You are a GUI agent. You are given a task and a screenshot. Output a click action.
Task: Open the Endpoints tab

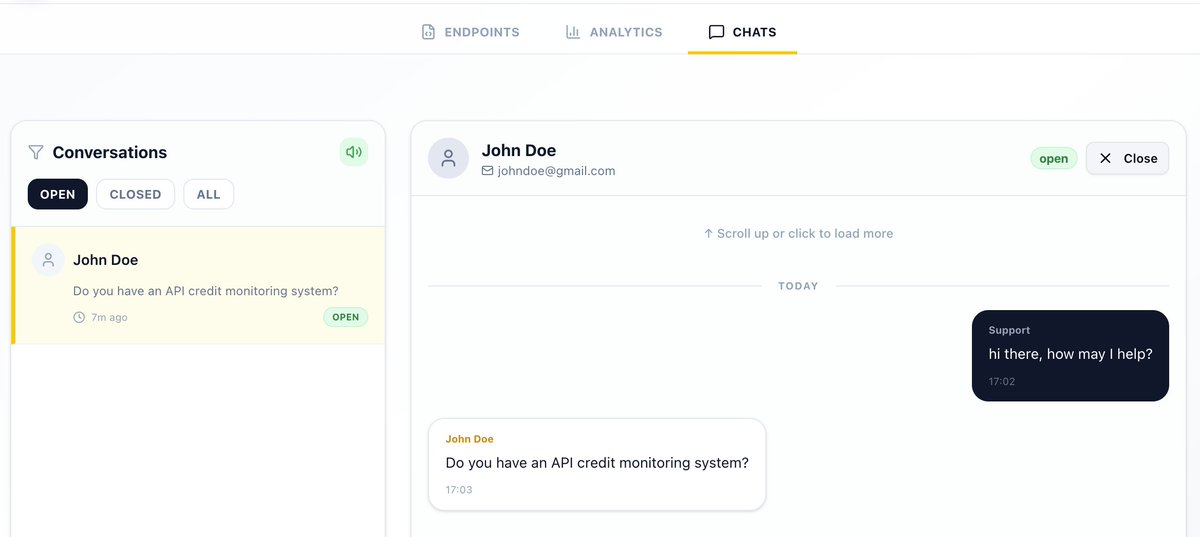(x=470, y=32)
